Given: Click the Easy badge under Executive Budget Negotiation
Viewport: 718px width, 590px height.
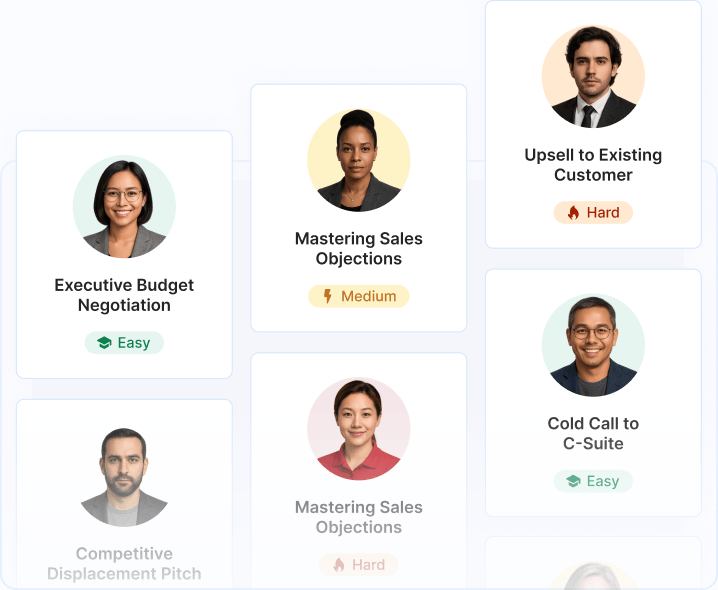Looking at the screenshot, I should pyautogui.click(x=124, y=343).
